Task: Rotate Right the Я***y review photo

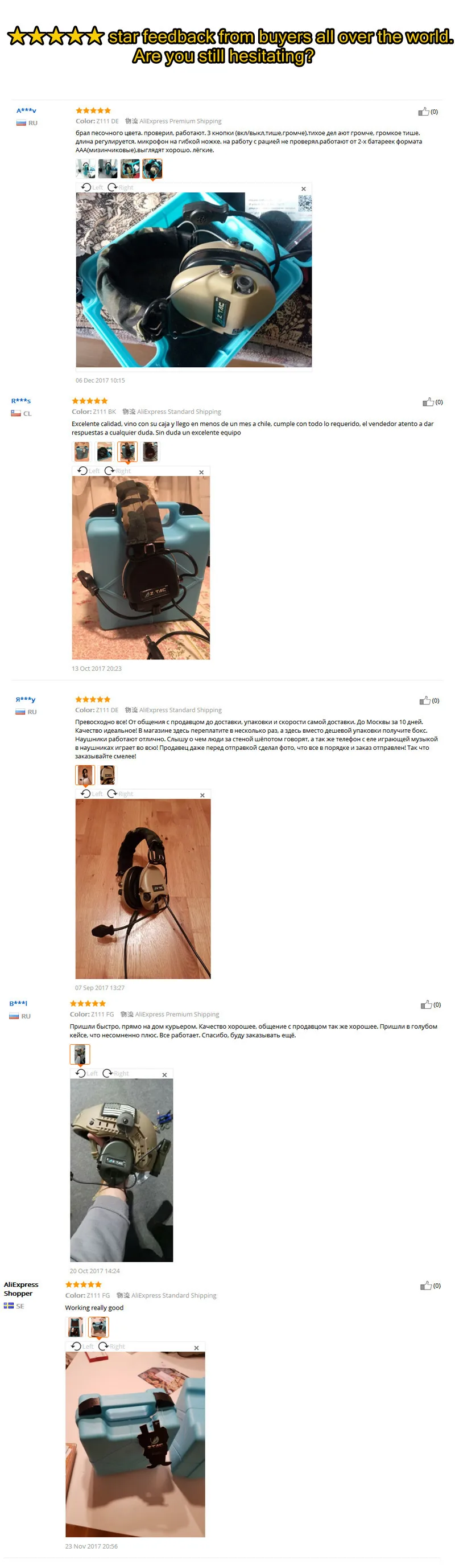Action: coord(120,794)
